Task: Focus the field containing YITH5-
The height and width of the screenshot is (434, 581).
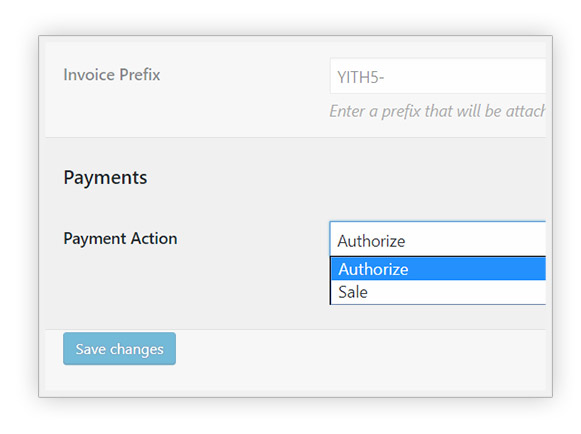Action: tap(438, 76)
